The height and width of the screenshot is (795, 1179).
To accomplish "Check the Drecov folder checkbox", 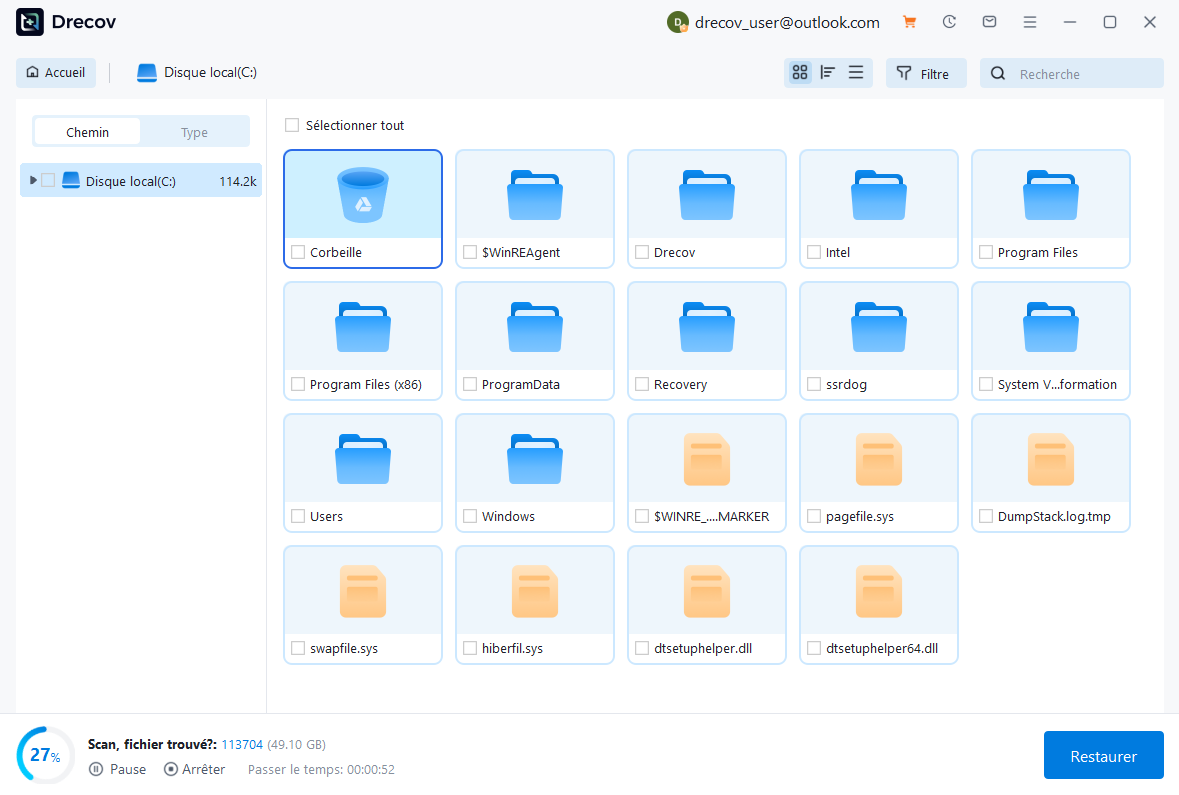I will (x=642, y=252).
